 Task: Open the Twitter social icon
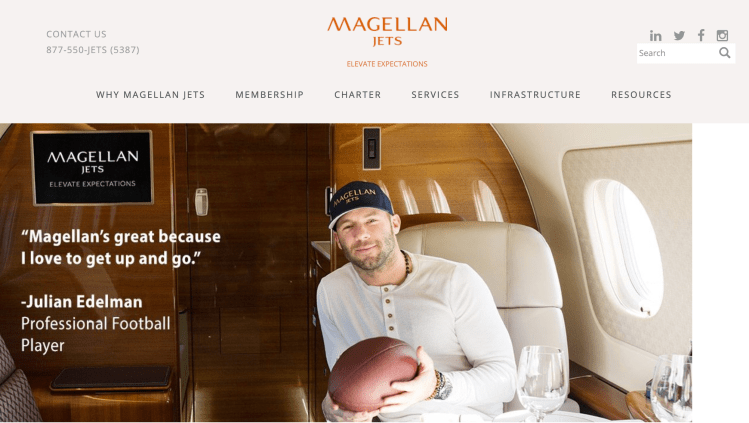pyautogui.click(x=679, y=35)
